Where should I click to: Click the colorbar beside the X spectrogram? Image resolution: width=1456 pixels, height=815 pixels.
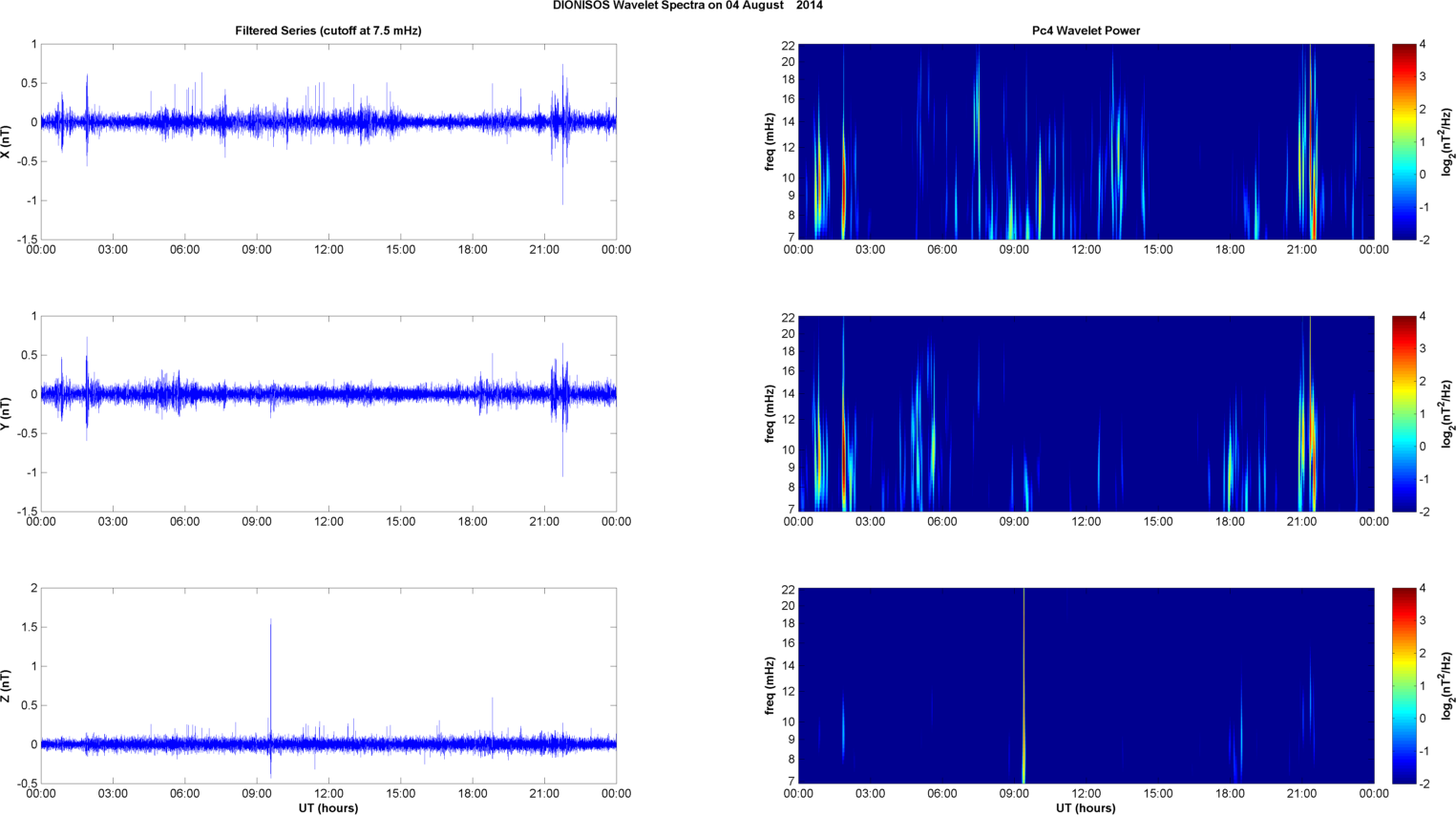pos(1403,141)
